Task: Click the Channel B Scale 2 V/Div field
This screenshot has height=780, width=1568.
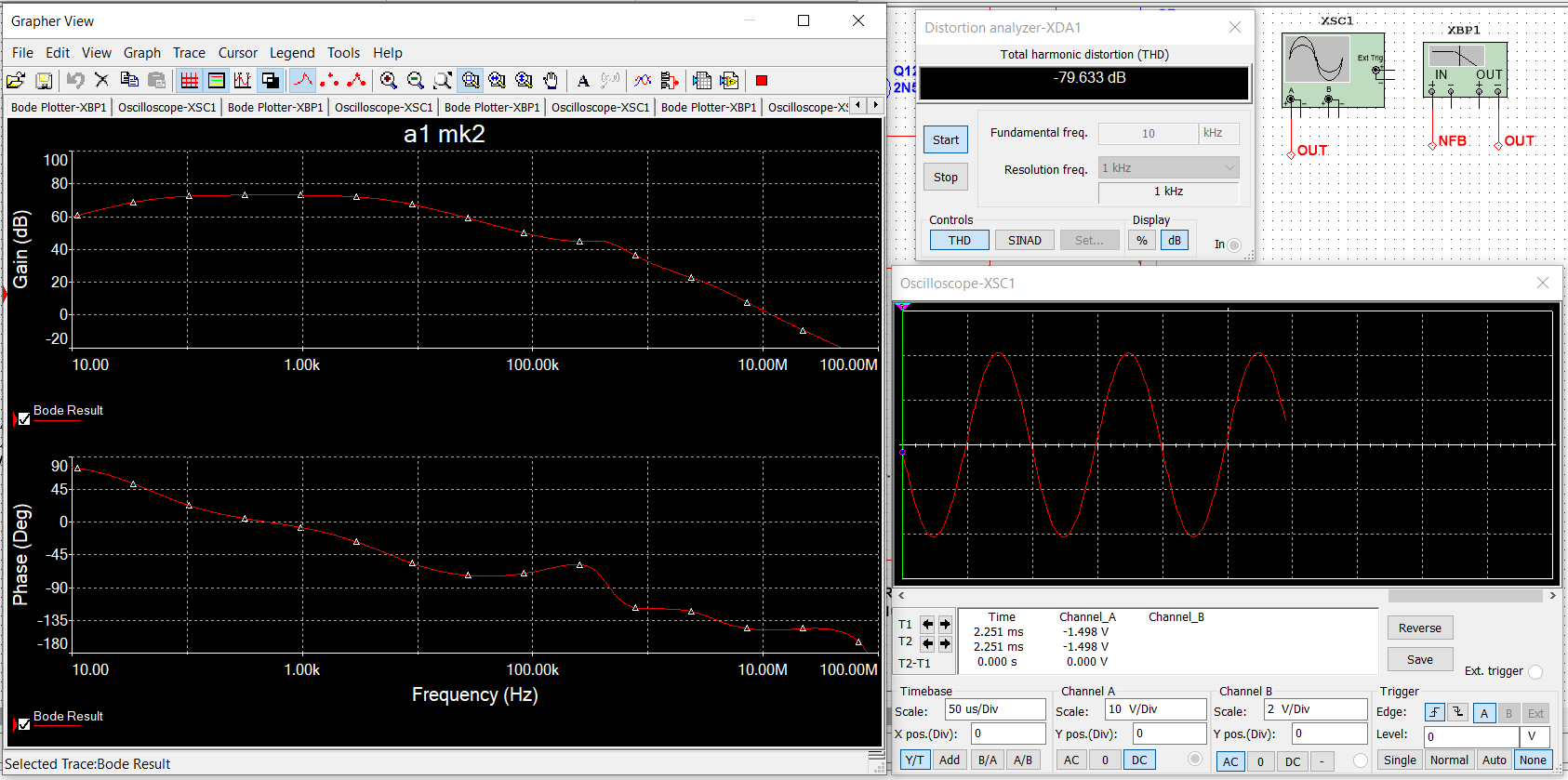Action: click(x=1316, y=709)
